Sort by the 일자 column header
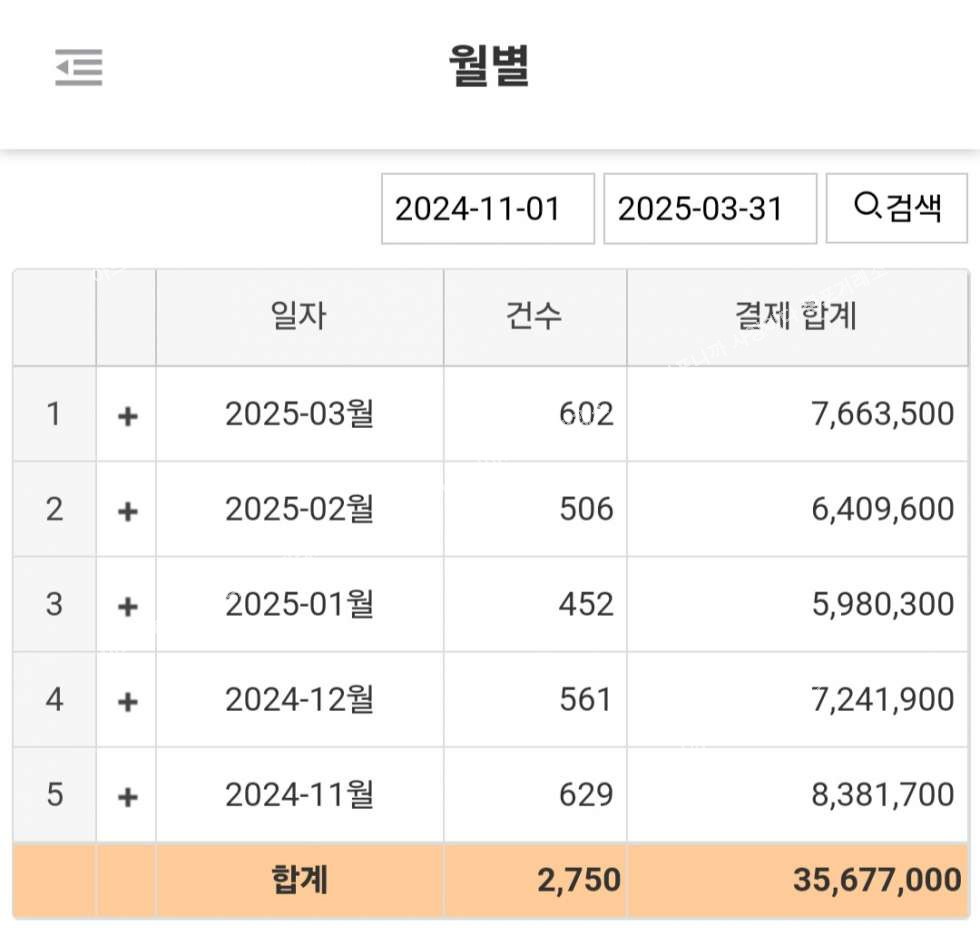This screenshot has width=980, height=944. click(x=299, y=317)
